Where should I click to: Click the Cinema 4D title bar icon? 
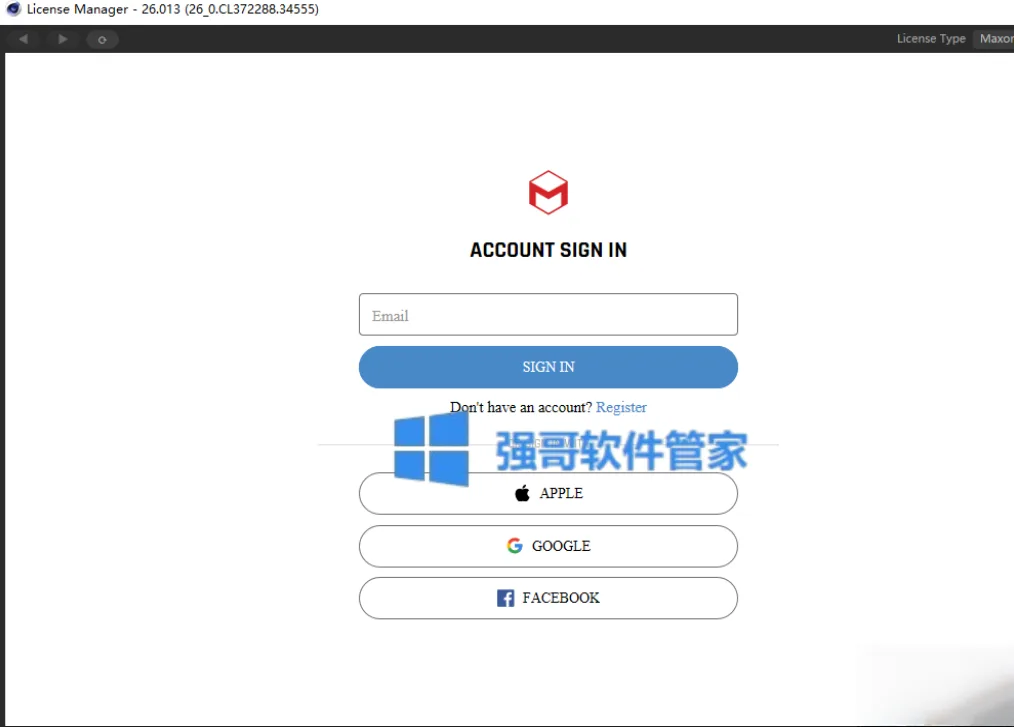pyautogui.click(x=13, y=9)
